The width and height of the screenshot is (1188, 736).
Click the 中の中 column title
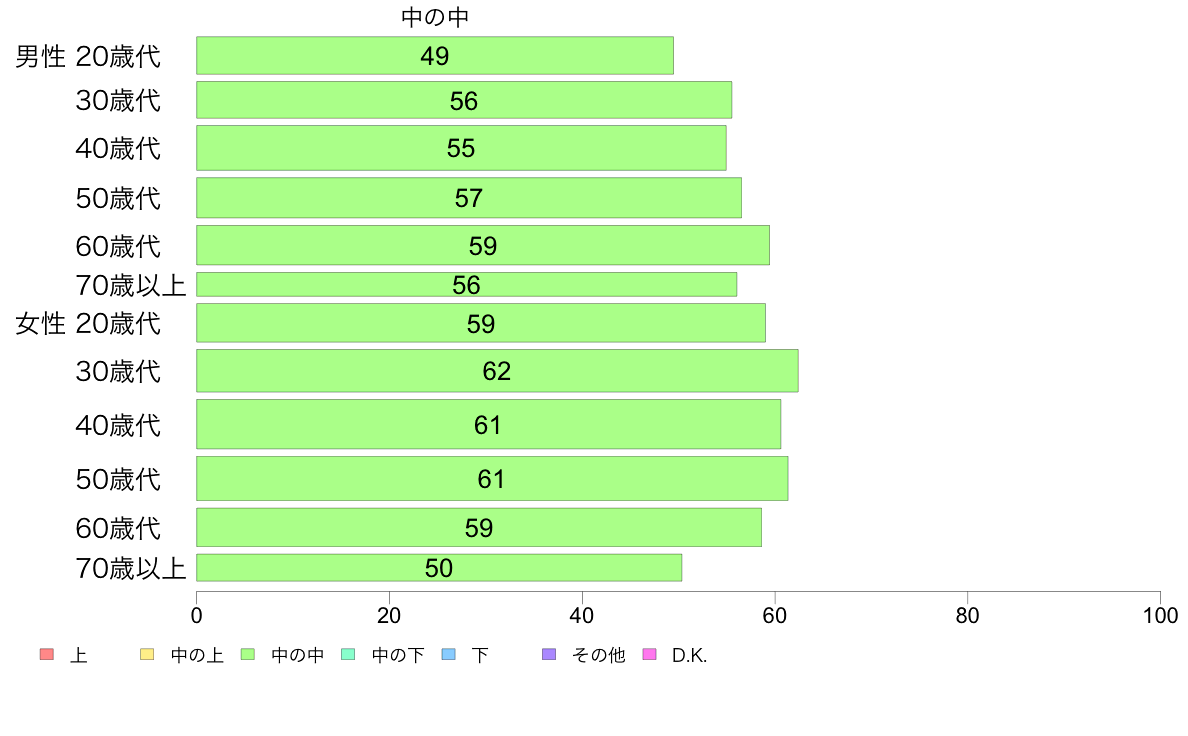pyautogui.click(x=435, y=17)
